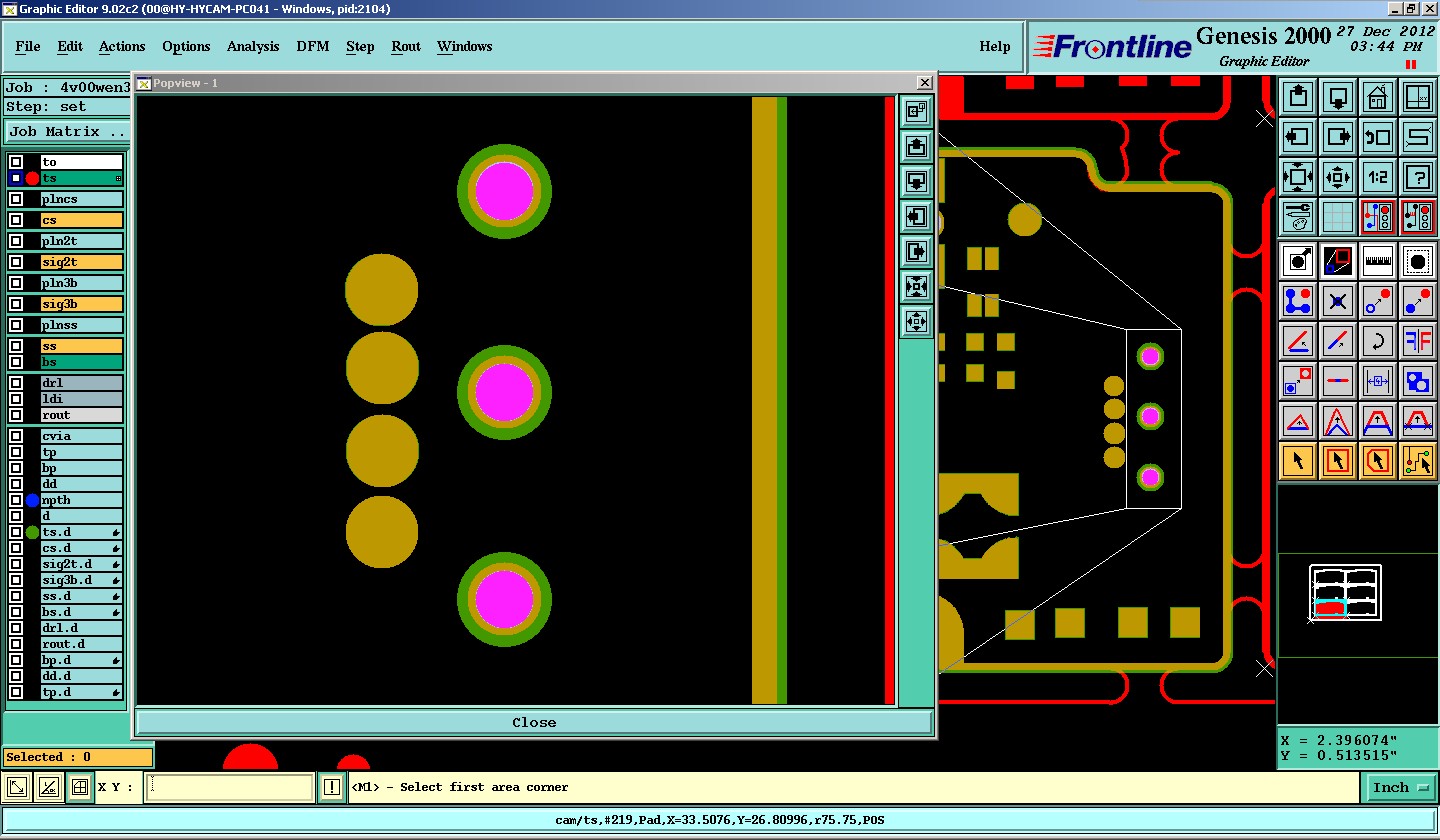
Task: Toggle checkbox for layer cs
Action: [16, 220]
